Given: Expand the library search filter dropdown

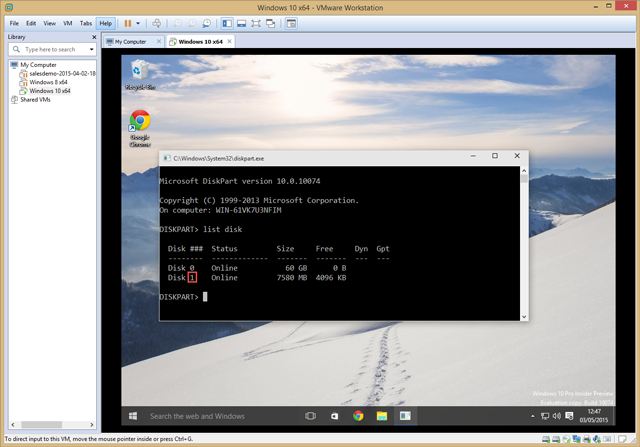Looking at the screenshot, I should [x=91, y=49].
